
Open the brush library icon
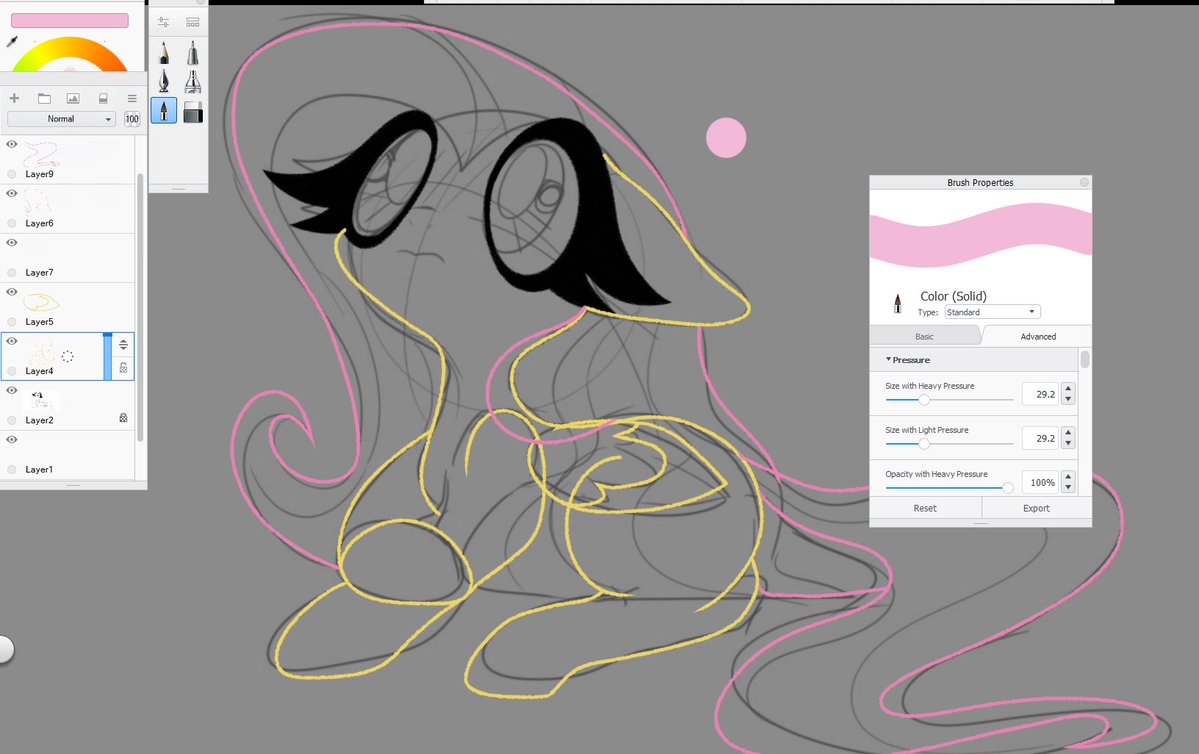pyautogui.click(x=193, y=22)
